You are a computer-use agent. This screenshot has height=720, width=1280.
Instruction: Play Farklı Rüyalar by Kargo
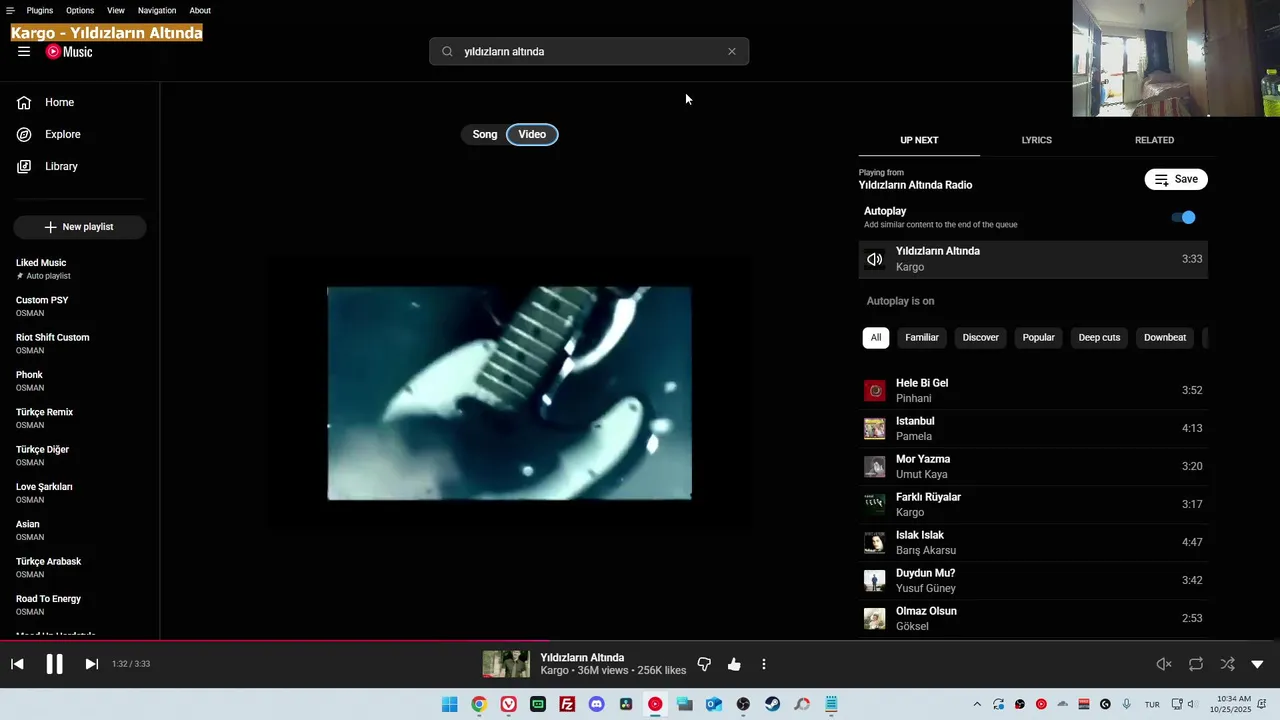coord(1033,504)
